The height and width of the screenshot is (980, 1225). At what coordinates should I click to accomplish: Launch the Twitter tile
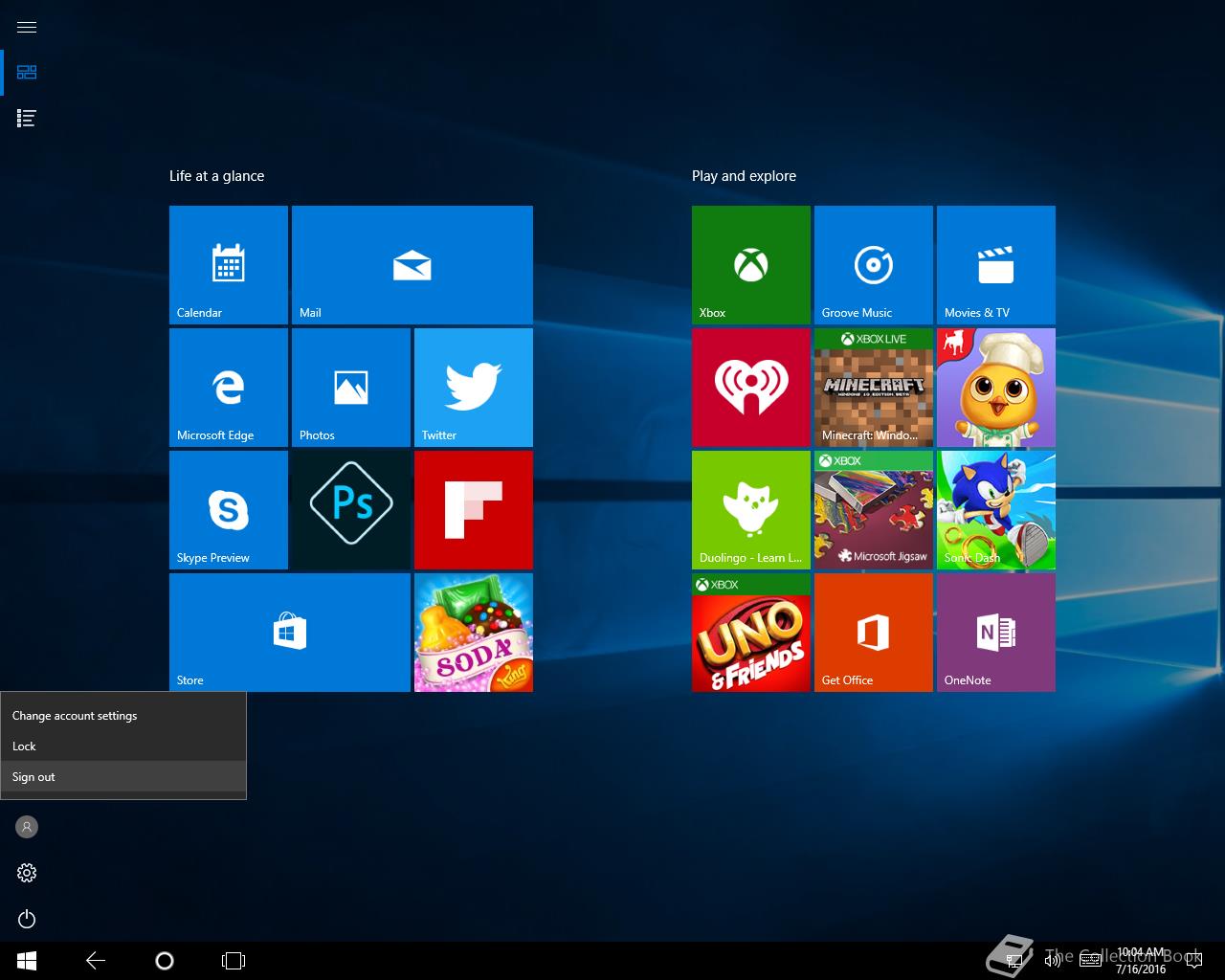[x=474, y=388]
